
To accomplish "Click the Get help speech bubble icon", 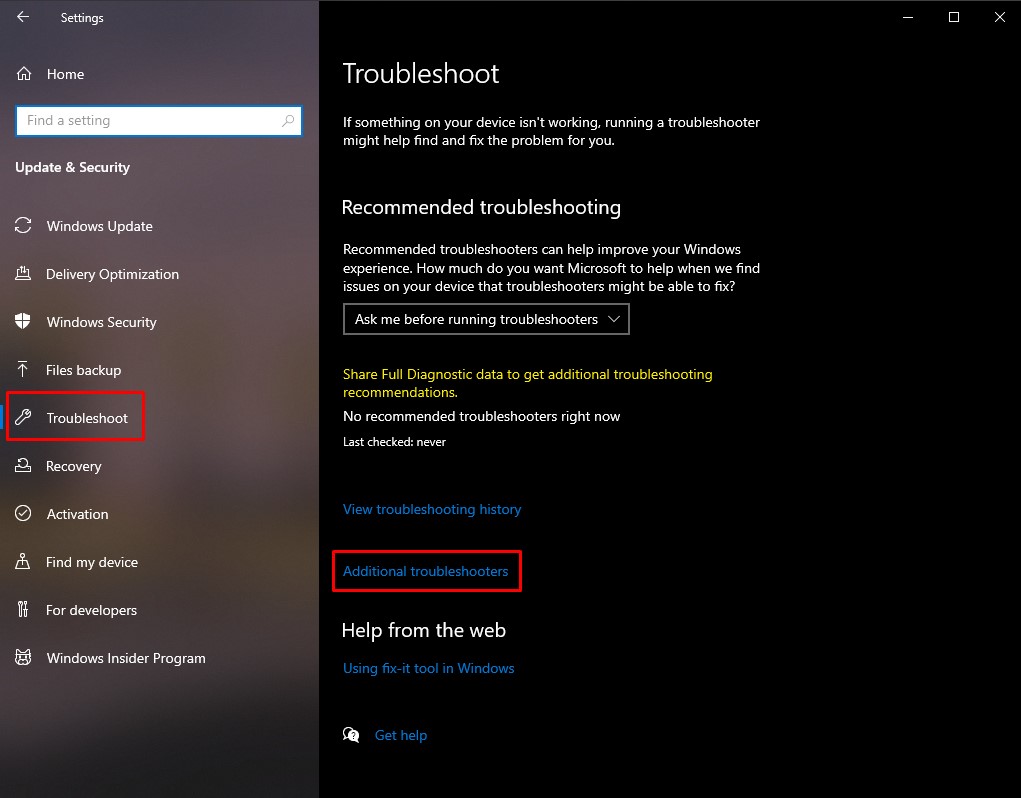I will coord(352,735).
